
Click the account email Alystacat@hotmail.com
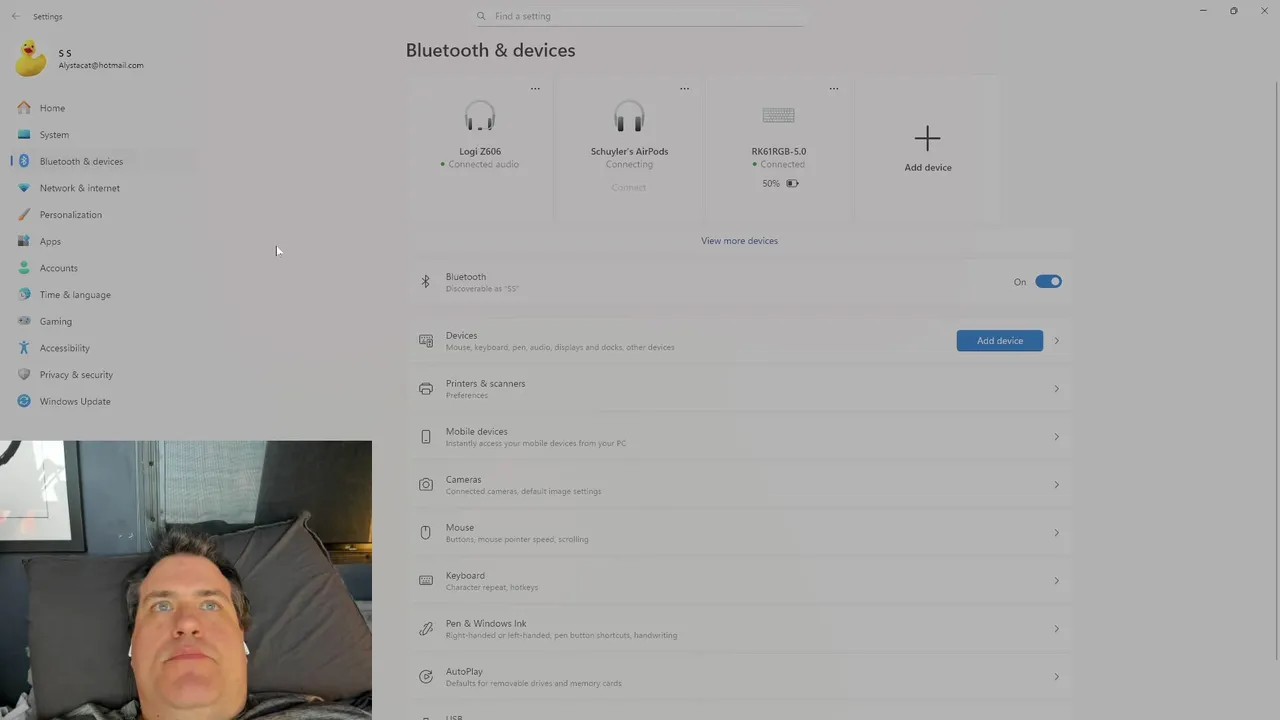click(x=101, y=65)
